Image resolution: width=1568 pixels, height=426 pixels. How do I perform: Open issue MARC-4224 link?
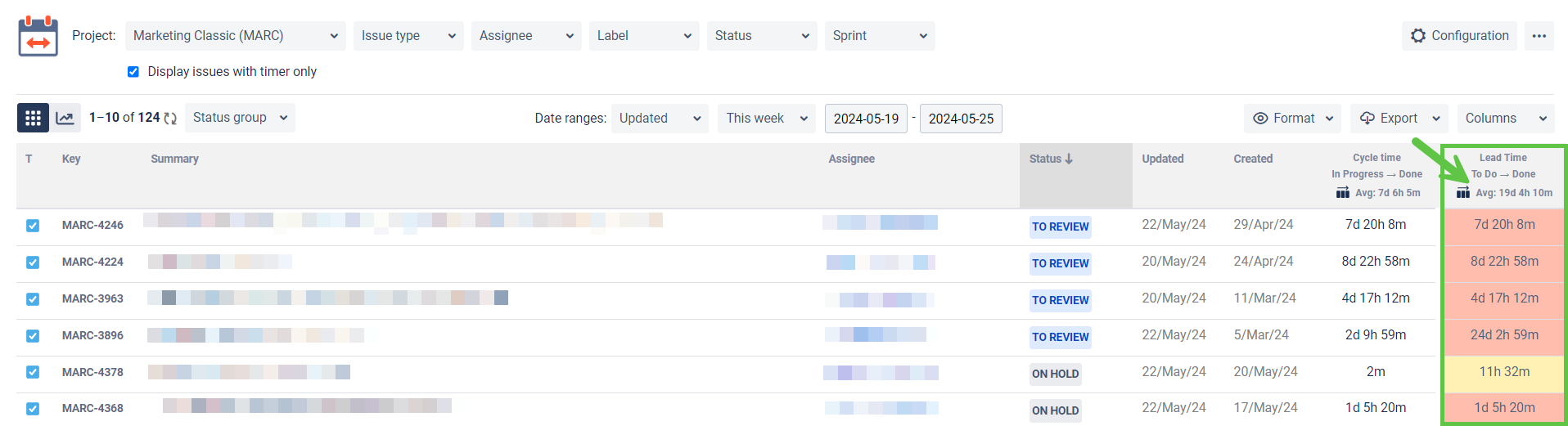(x=92, y=262)
